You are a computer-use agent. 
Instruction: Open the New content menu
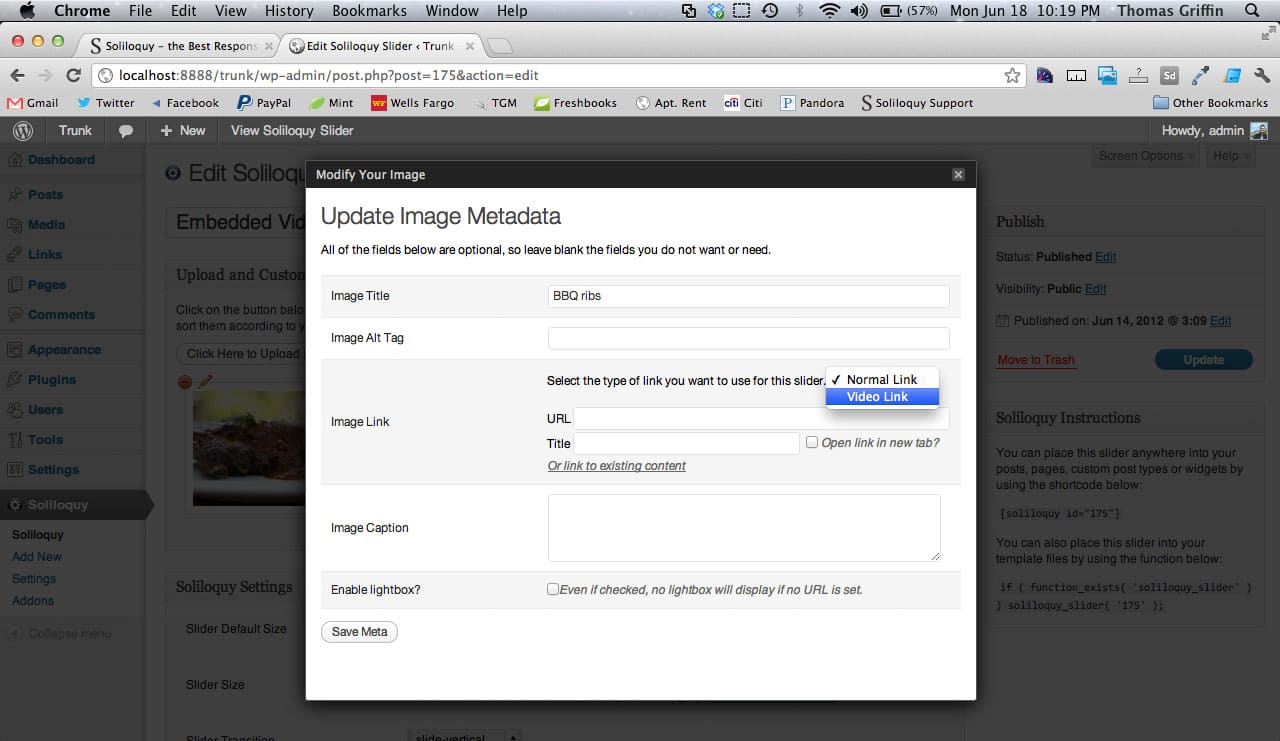[x=183, y=131]
